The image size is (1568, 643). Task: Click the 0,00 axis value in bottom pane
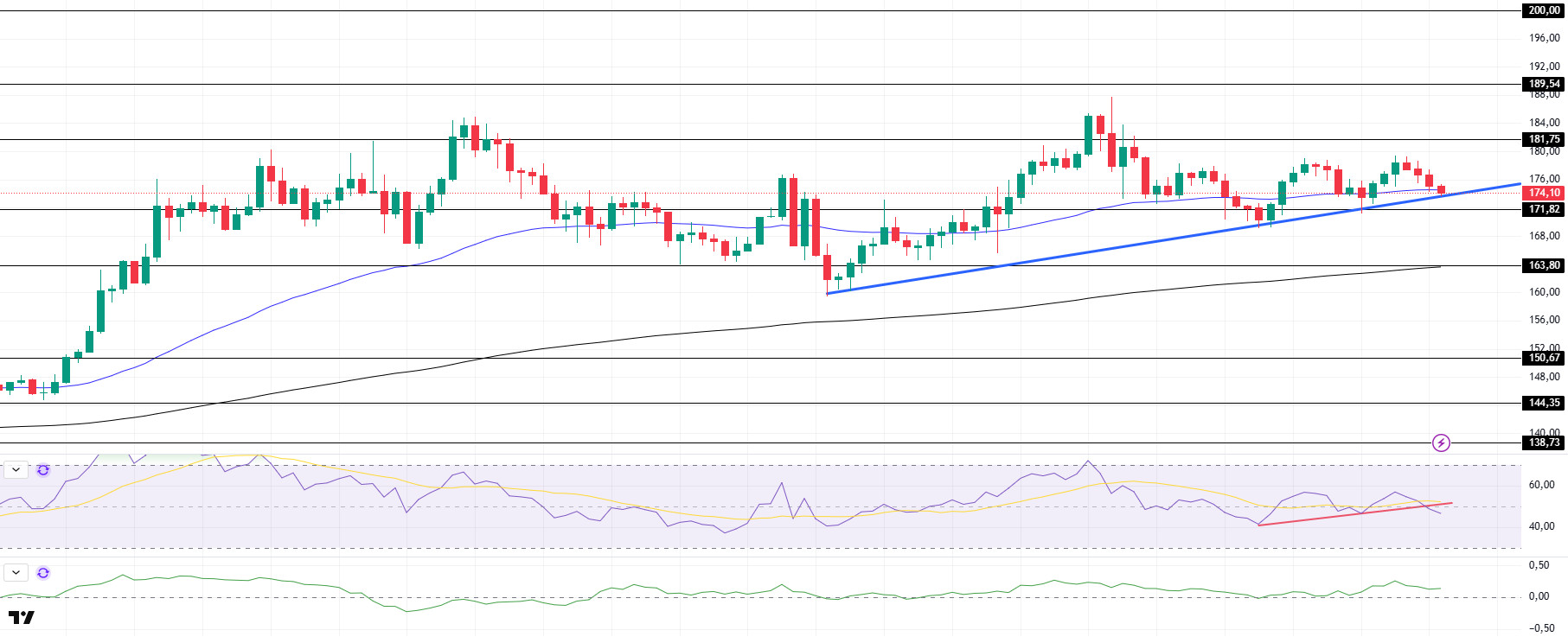point(1539,596)
